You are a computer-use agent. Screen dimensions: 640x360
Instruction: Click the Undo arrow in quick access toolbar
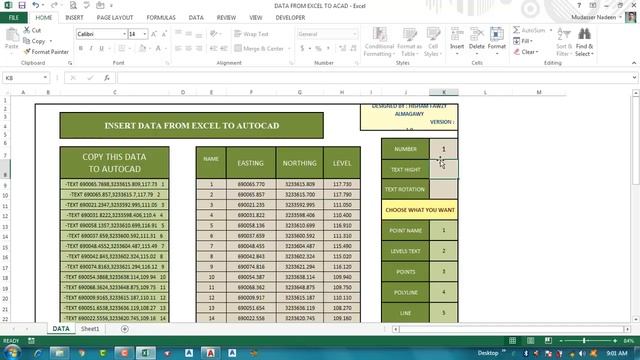click(x=36, y=5)
